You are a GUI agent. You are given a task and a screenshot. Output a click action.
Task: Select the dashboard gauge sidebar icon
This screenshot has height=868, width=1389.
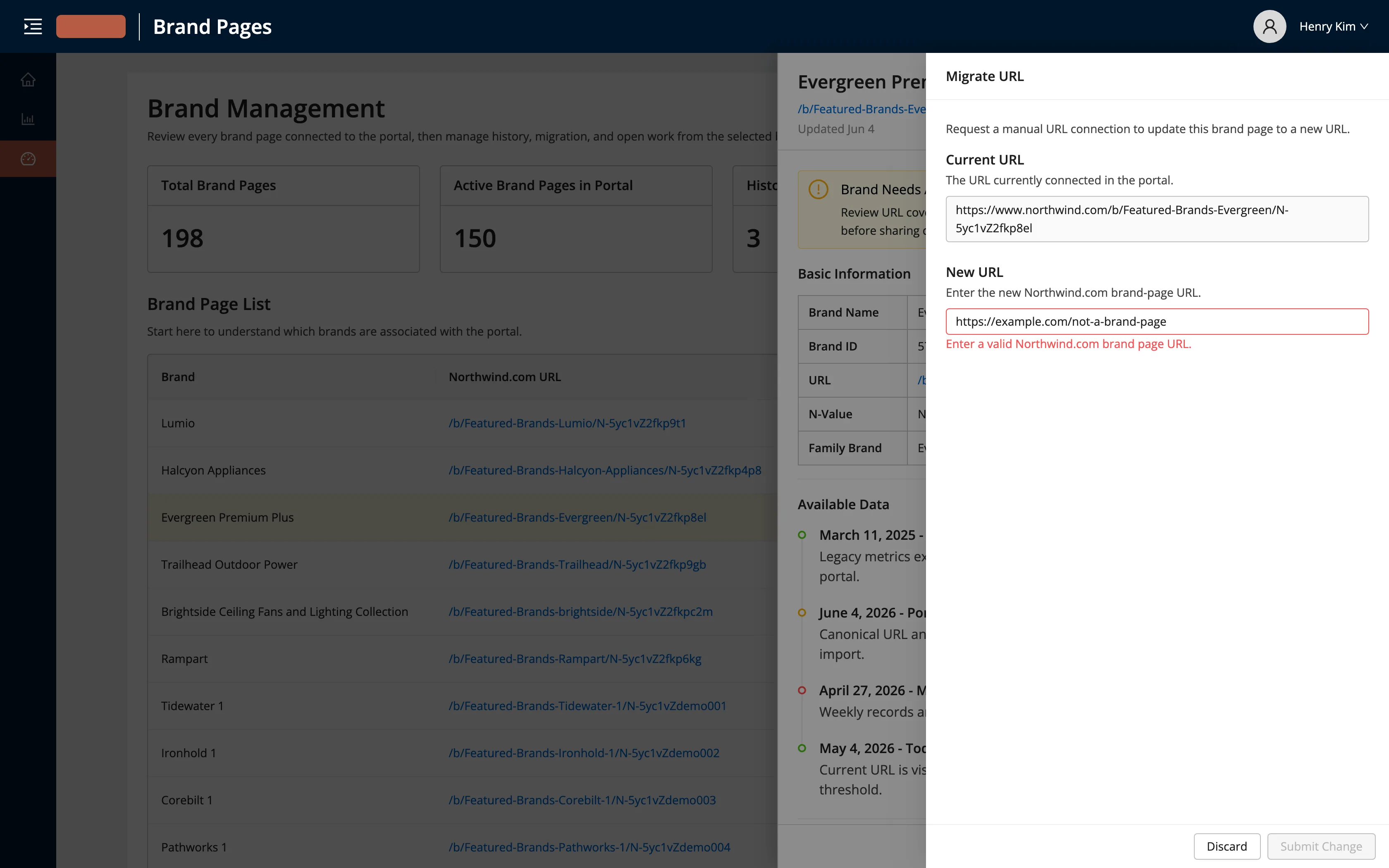(x=28, y=158)
